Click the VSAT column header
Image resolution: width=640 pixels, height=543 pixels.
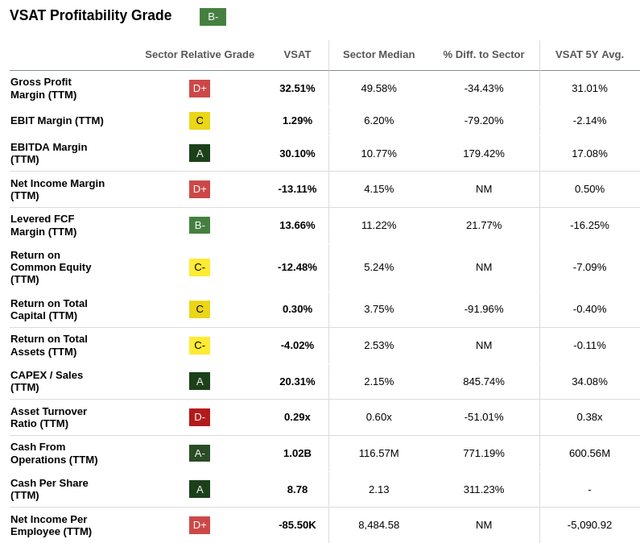(x=297, y=54)
